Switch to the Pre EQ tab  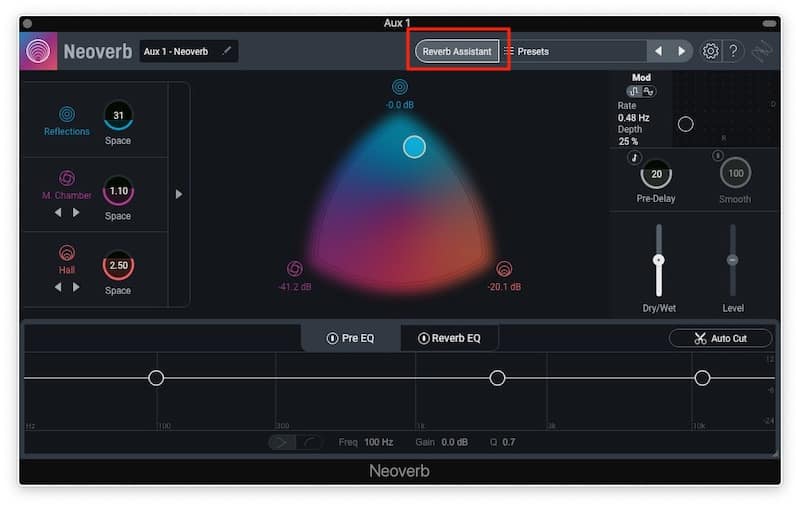351,338
